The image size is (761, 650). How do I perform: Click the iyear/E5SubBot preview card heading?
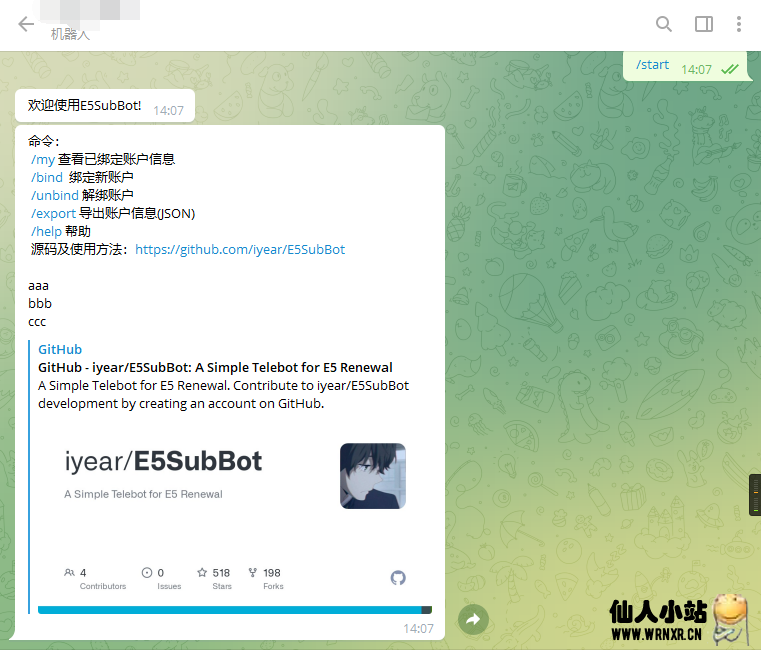163,461
